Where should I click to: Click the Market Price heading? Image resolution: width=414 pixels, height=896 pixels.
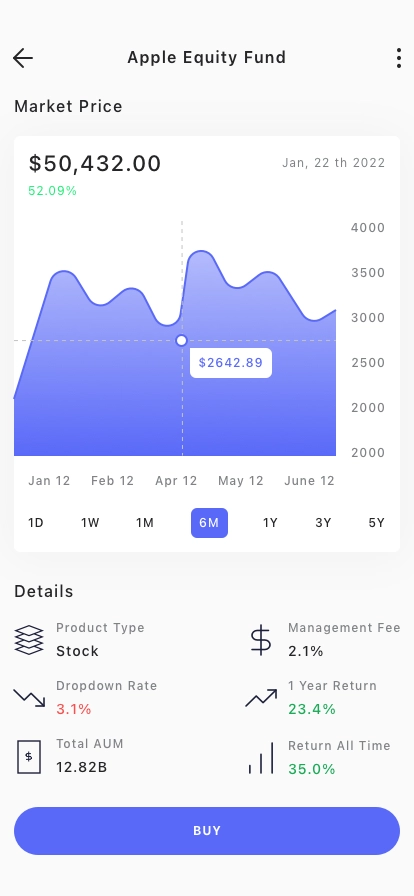[68, 106]
